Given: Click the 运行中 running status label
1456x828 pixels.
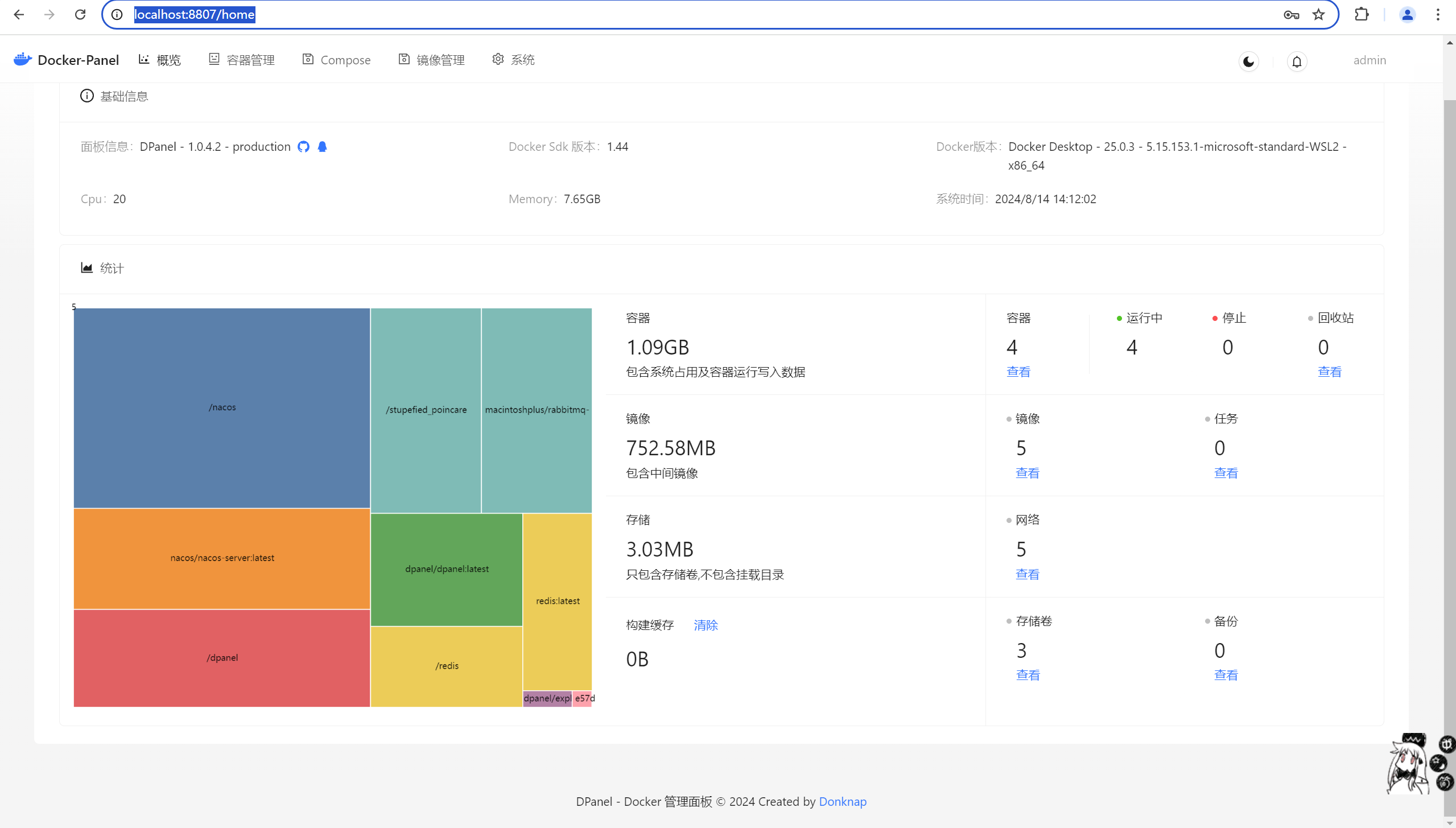Looking at the screenshot, I should [x=1144, y=318].
